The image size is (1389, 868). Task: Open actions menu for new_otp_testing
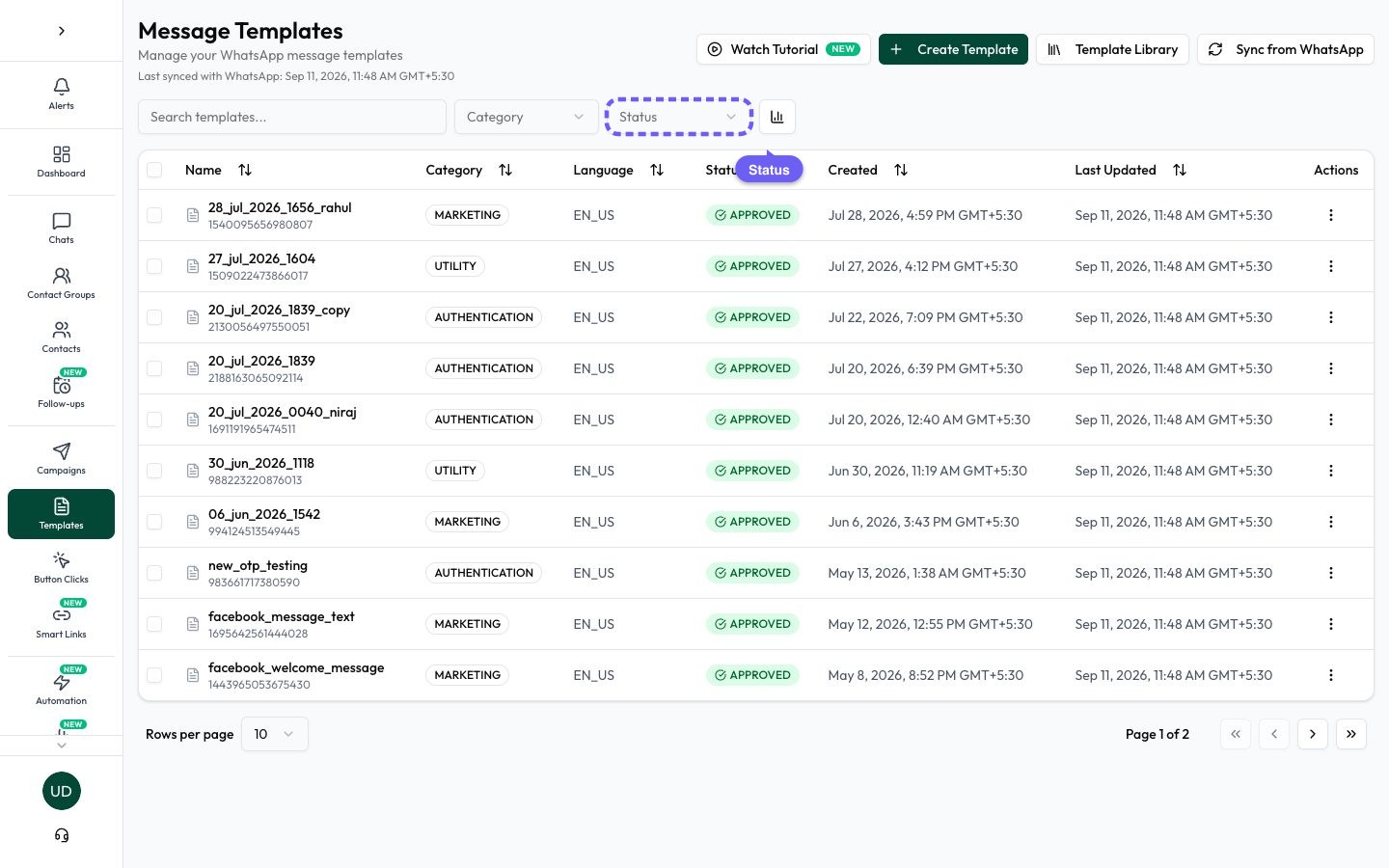tap(1331, 573)
